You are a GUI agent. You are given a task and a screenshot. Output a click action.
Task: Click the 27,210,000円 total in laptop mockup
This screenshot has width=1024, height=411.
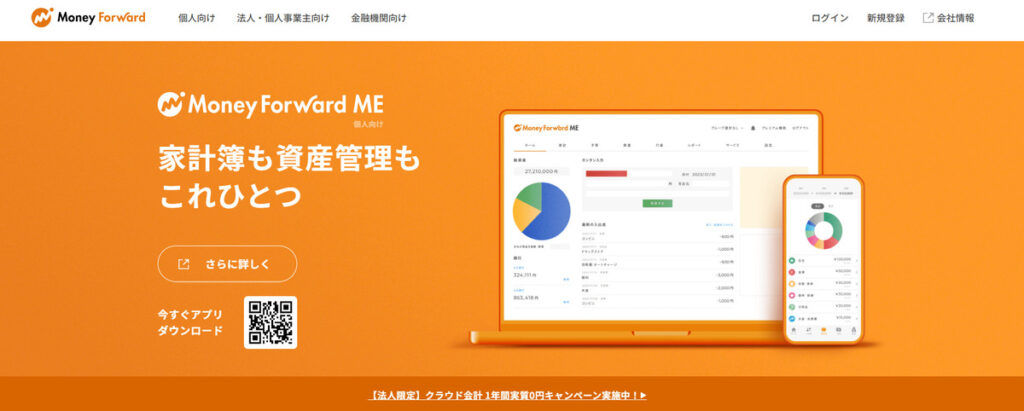541,171
